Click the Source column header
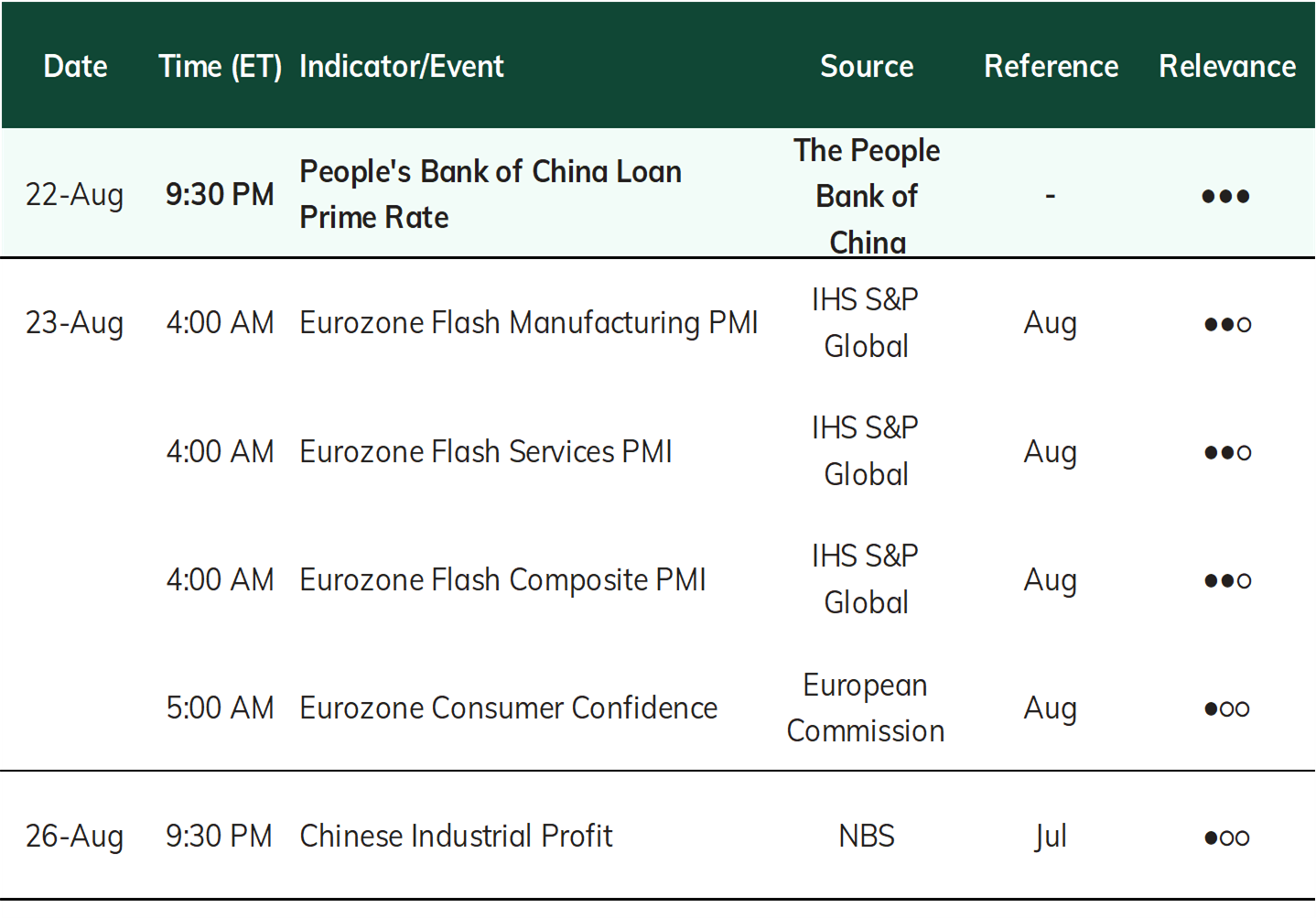Screen dimensions: 1316x918 tap(867, 66)
